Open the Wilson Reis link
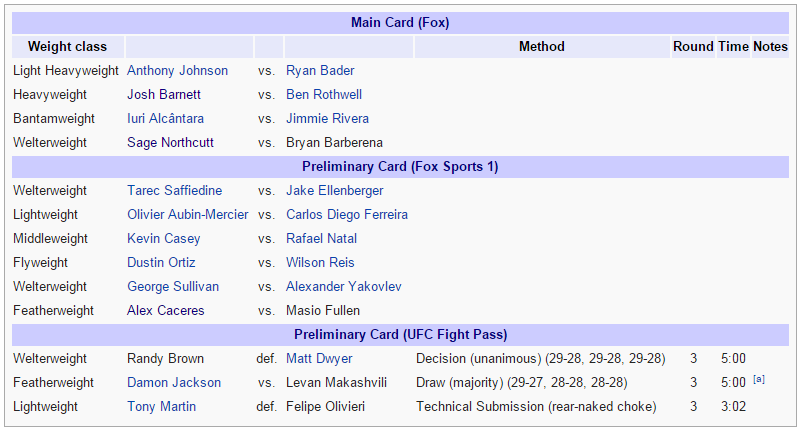 click(320, 263)
